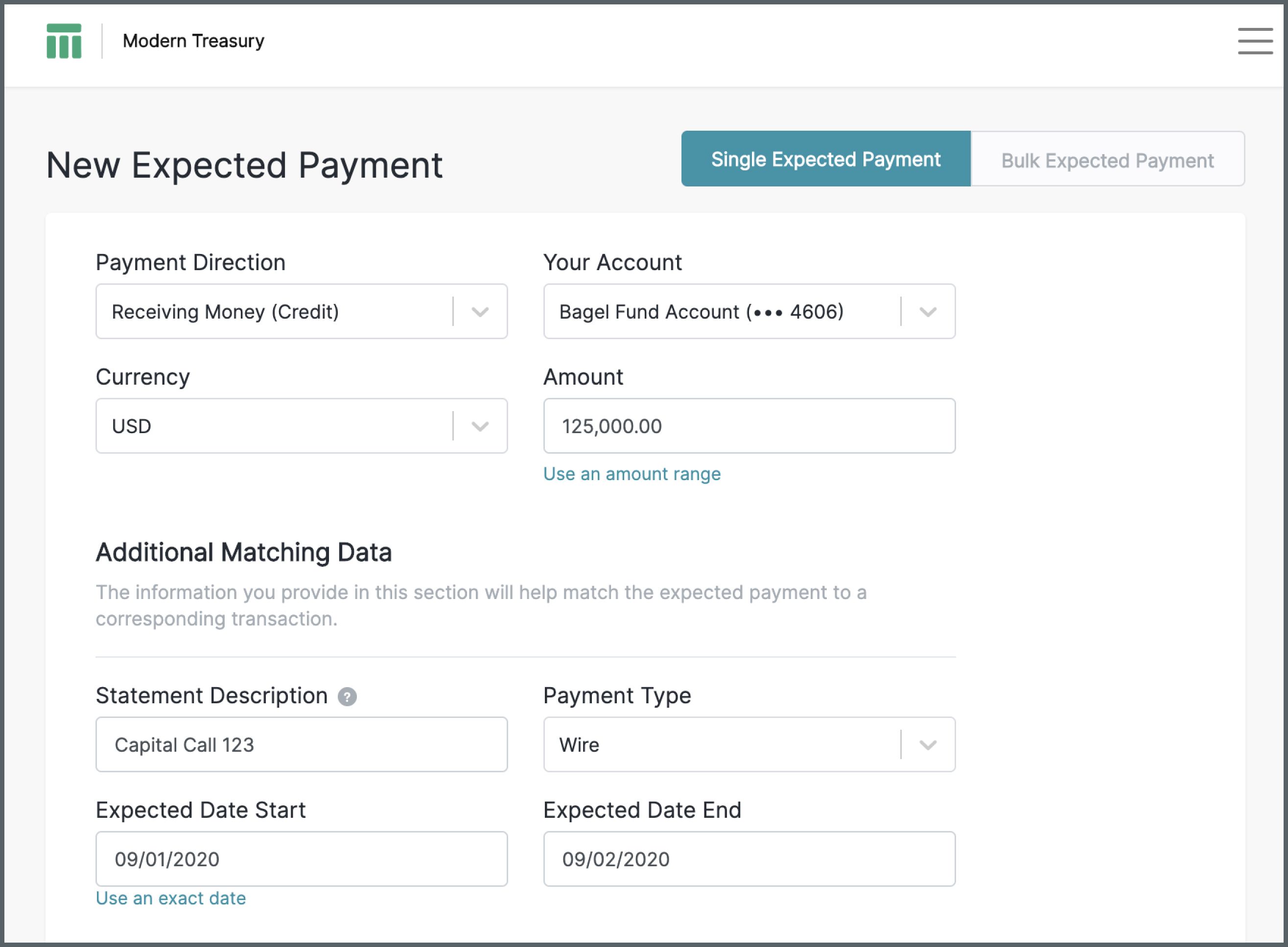1288x947 pixels.
Task: Click the Statement Description help icon
Action: [348, 697]
